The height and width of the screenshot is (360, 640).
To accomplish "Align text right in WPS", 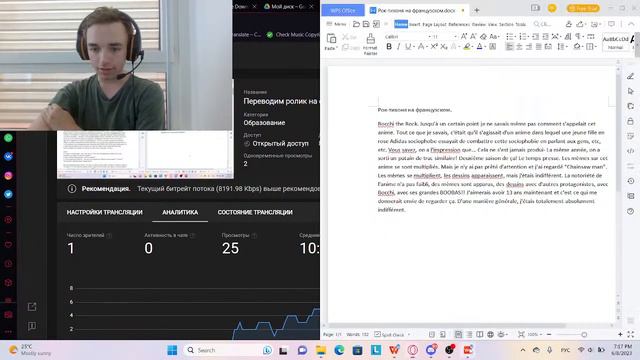I will 529,47.
